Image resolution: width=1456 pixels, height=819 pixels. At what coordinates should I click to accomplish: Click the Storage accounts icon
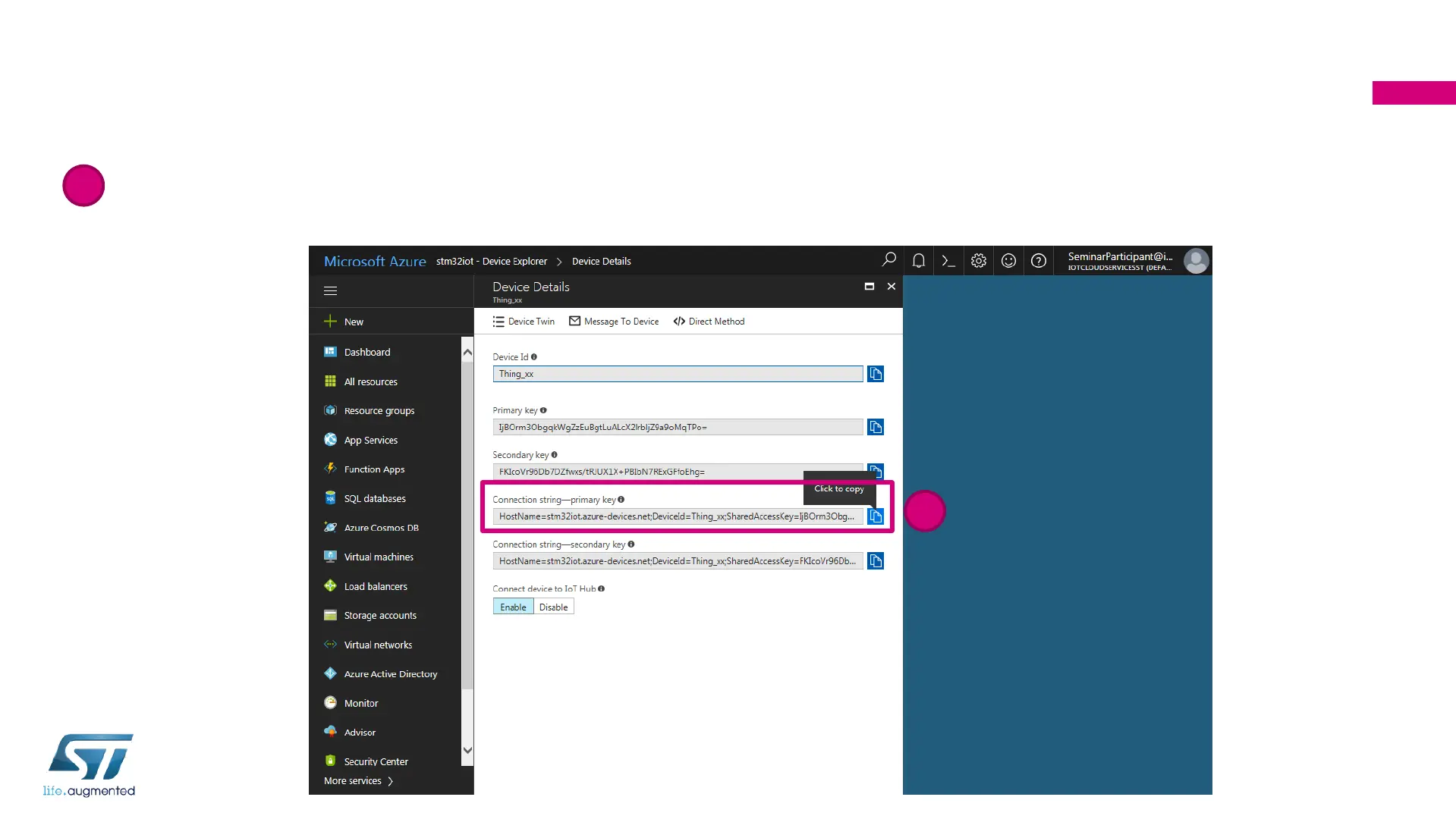click(330, 615)
